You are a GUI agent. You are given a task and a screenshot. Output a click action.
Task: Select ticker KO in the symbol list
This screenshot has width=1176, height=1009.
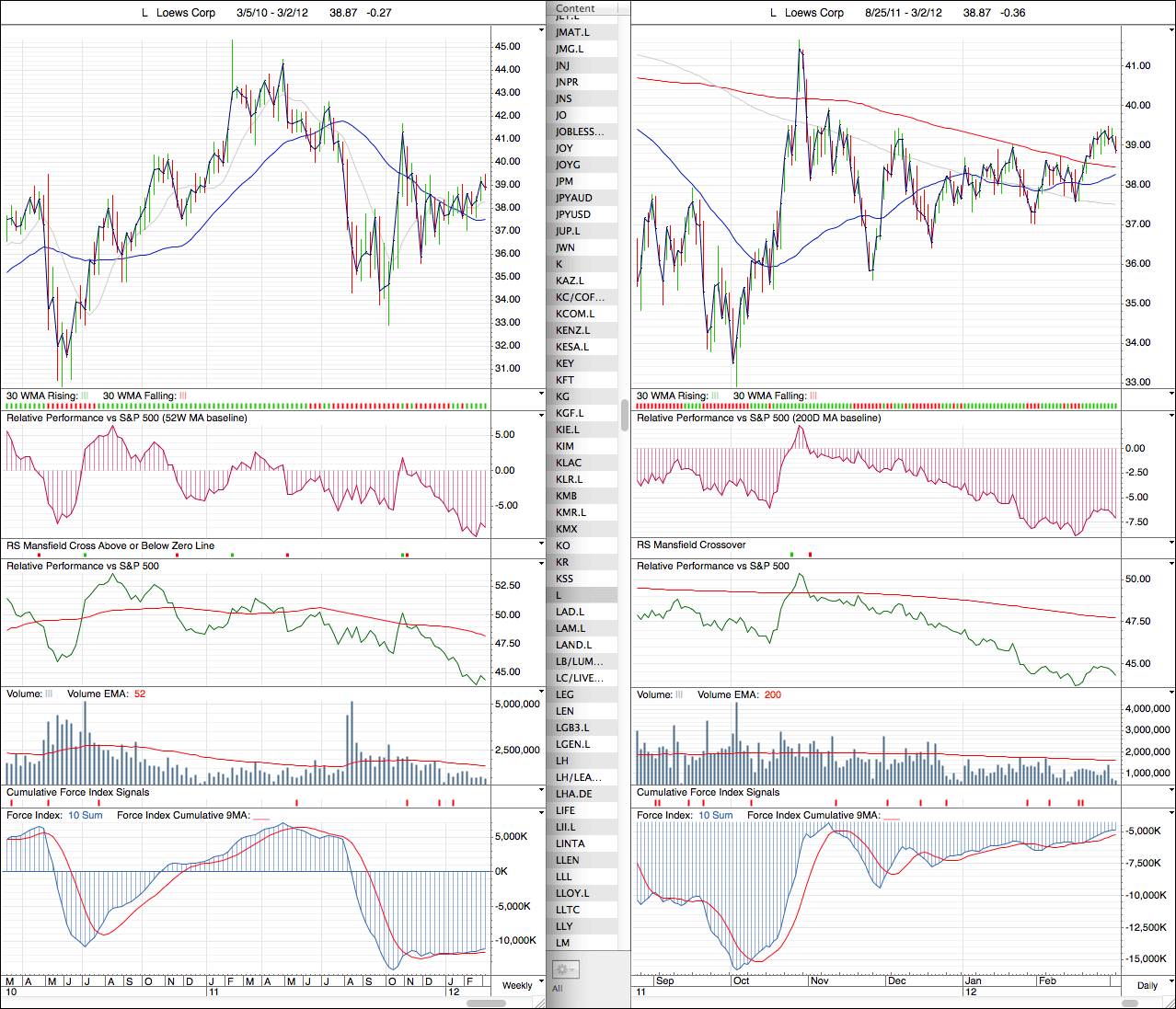(x=562, y=545)
